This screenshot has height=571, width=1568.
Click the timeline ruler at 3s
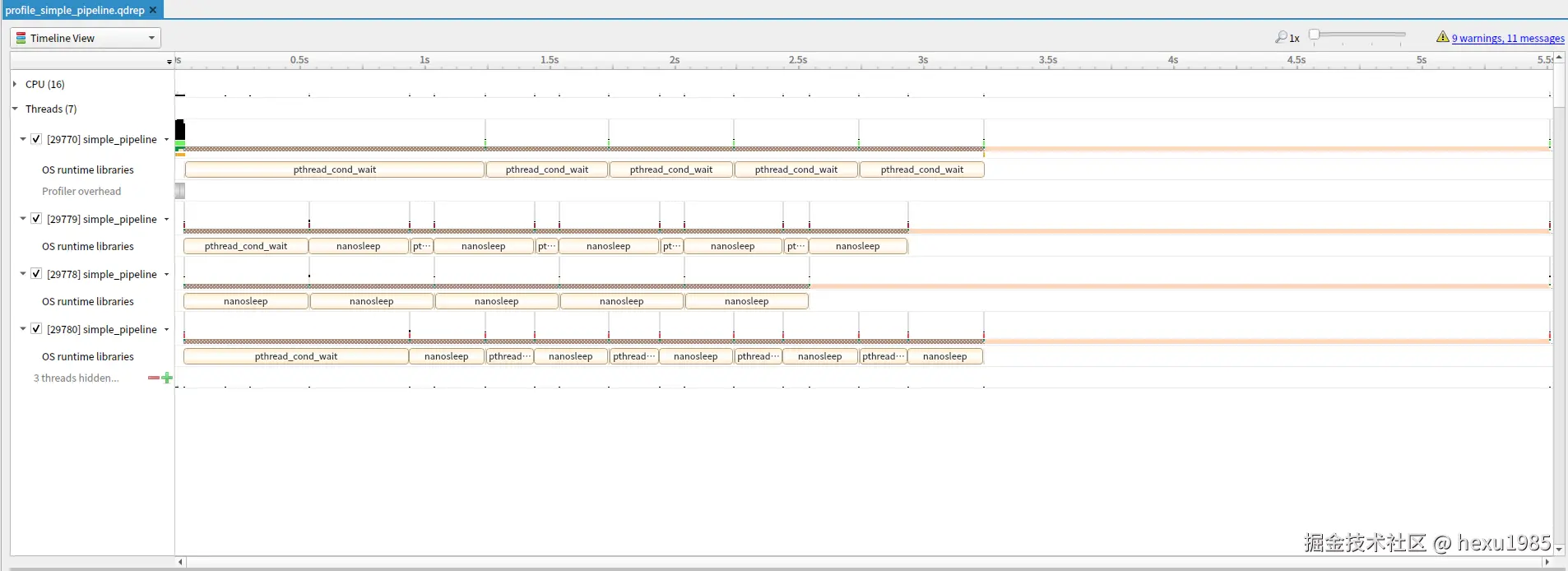[923, 60]
